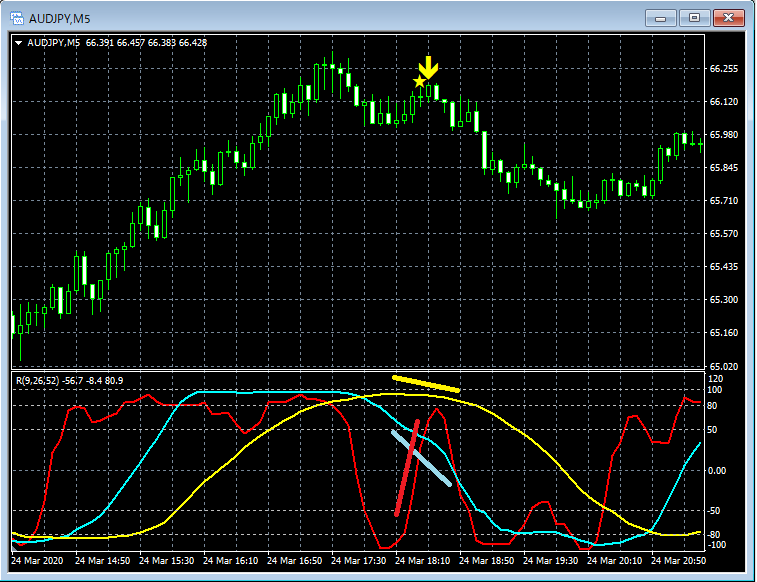The image size is (757, 582).
Task: Select the yellow star marker on chart
Action: [x=419, y=82]
